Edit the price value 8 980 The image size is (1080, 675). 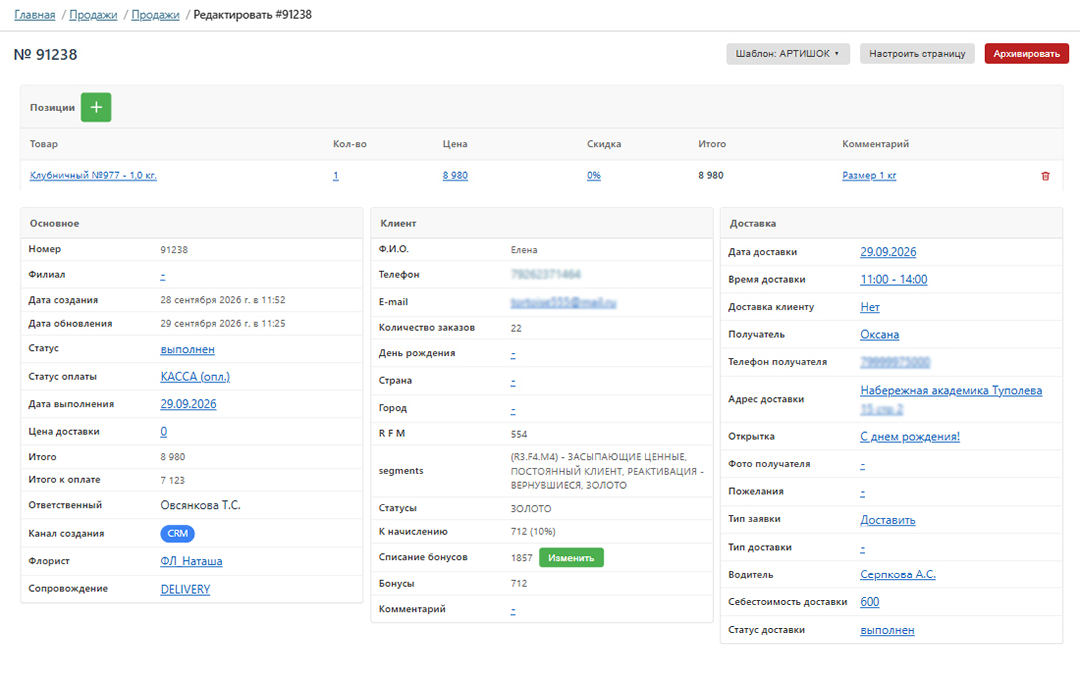[x=455, y=176]
